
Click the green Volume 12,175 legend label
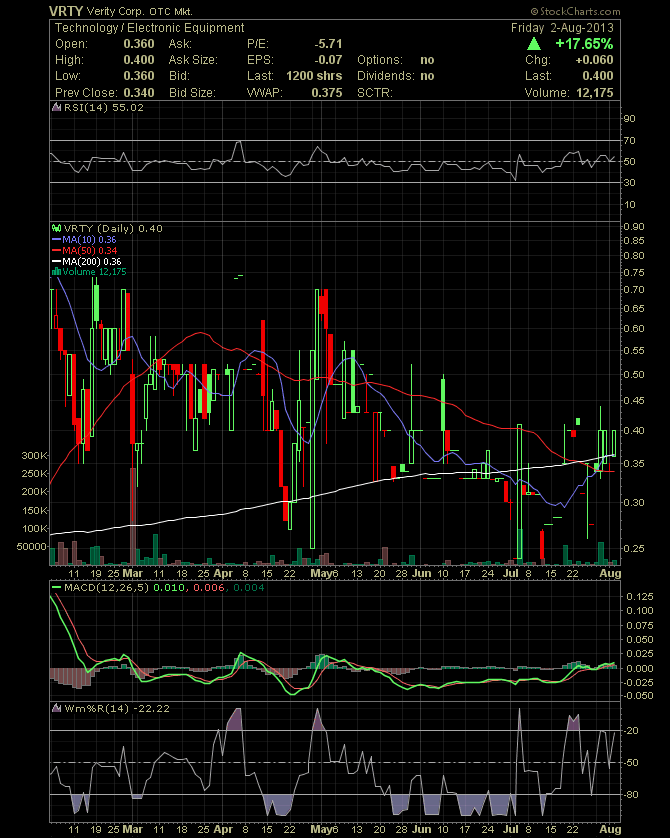coord(94,271)
